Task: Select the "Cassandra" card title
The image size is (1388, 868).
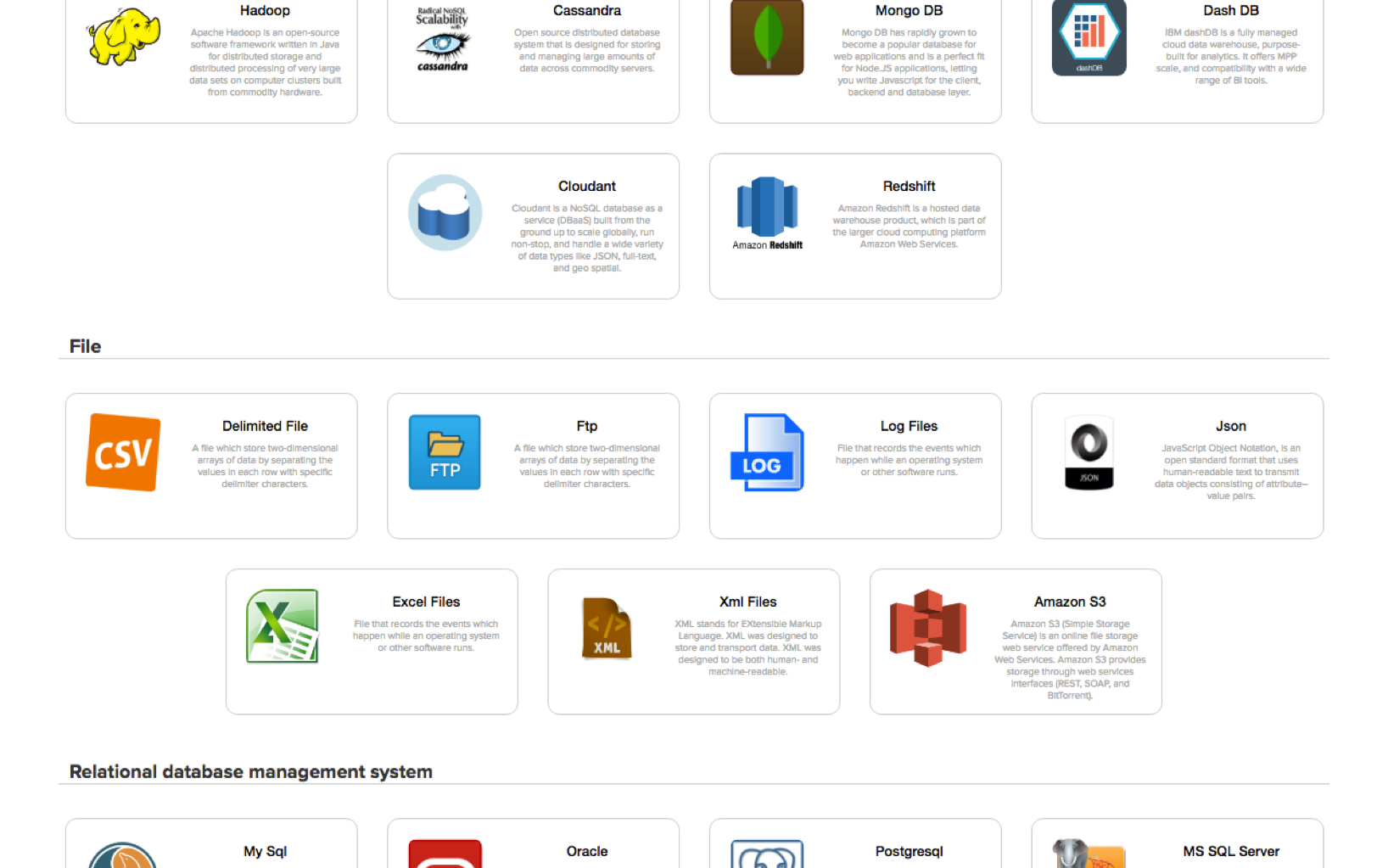Action: (587, 10)
